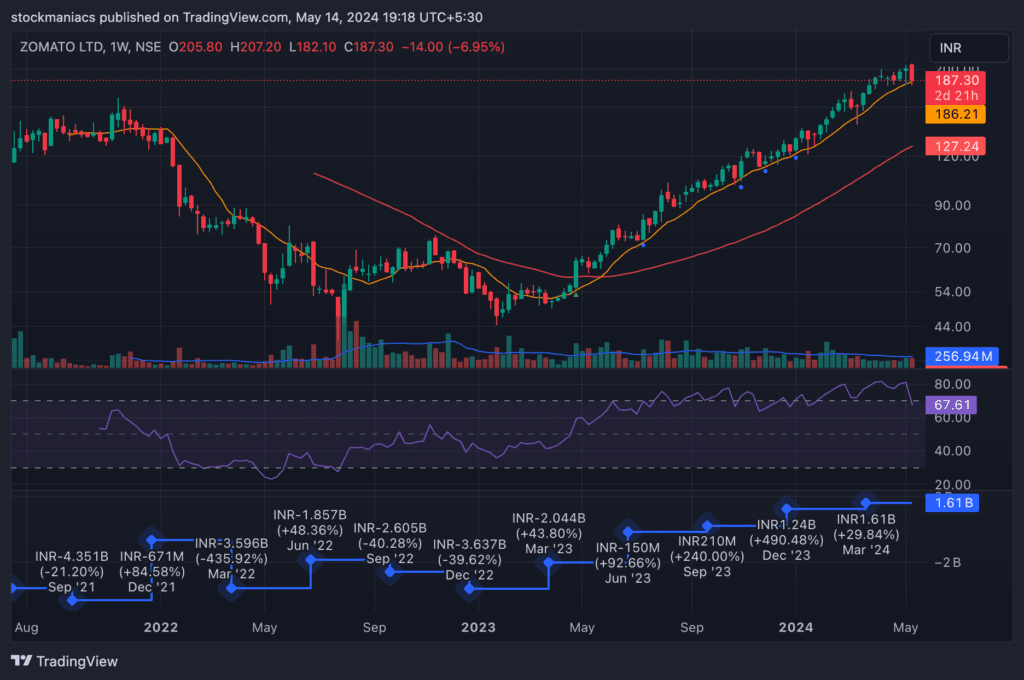The image size is (1024, 680).
Task: Click the 90.00 price axis label
Action: point(952,205)
